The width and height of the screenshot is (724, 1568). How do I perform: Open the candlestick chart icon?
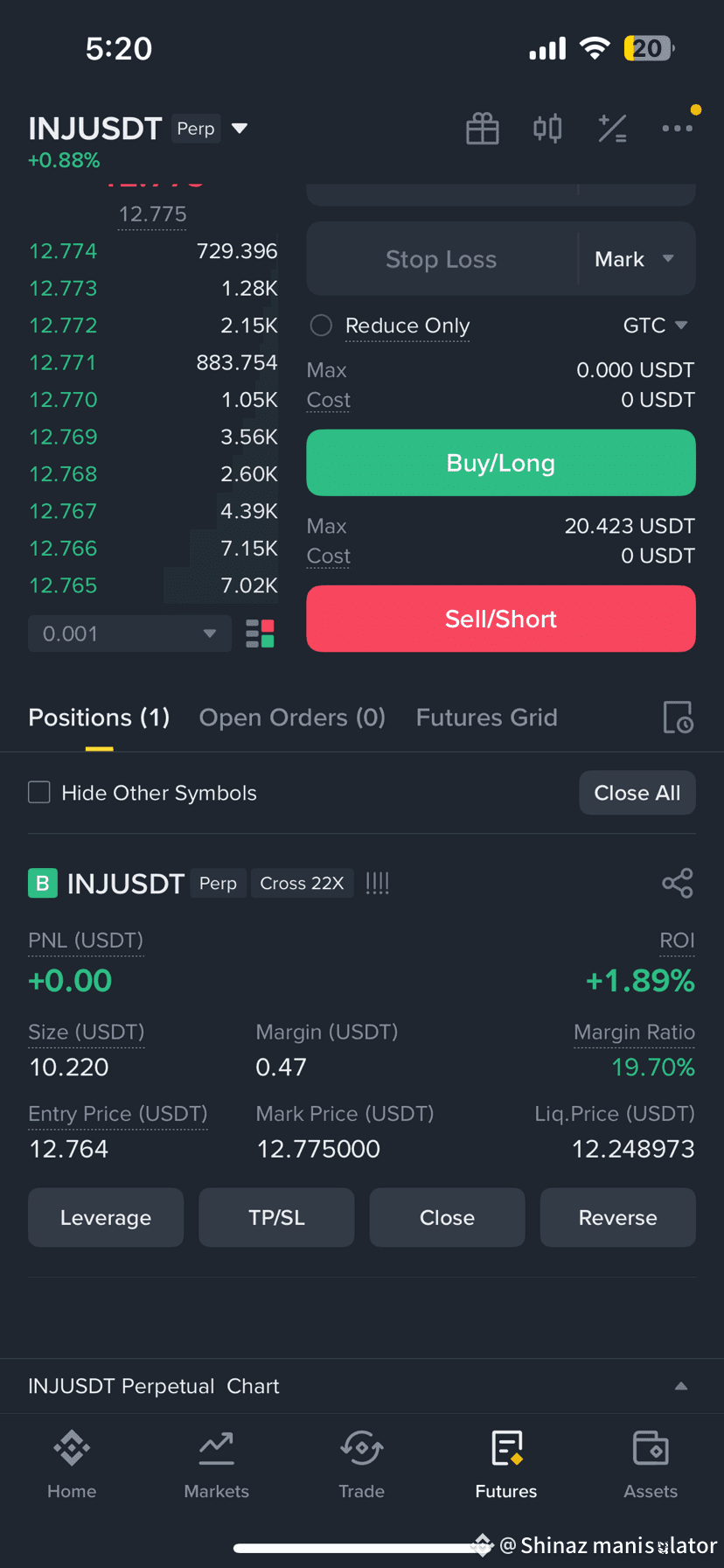coord(547,129)
